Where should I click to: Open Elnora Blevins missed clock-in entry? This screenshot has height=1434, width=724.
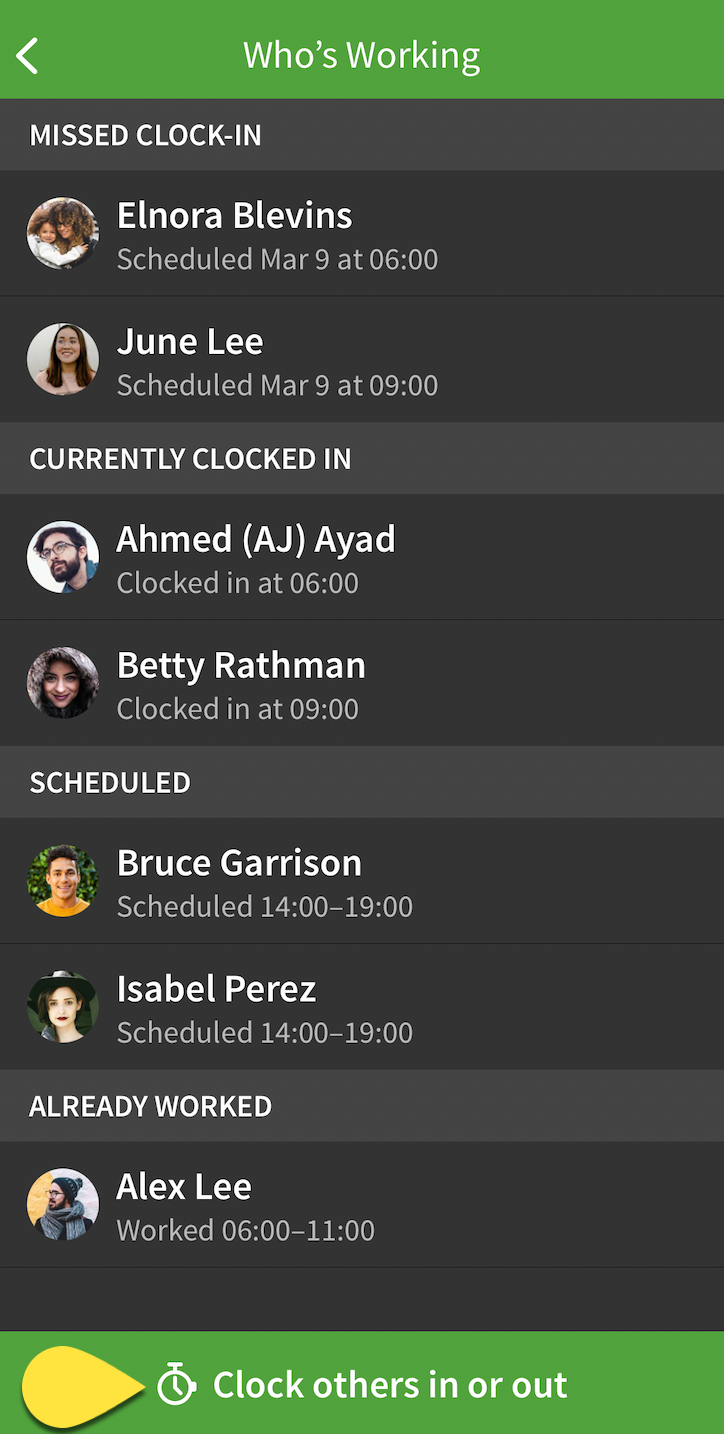(362, 233)
